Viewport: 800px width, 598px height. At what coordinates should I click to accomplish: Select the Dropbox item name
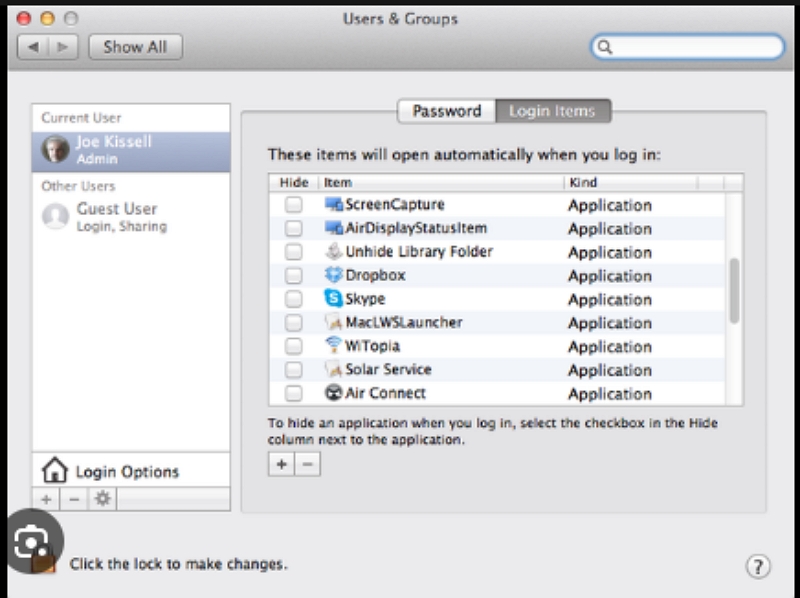click(x=376, y=275)
